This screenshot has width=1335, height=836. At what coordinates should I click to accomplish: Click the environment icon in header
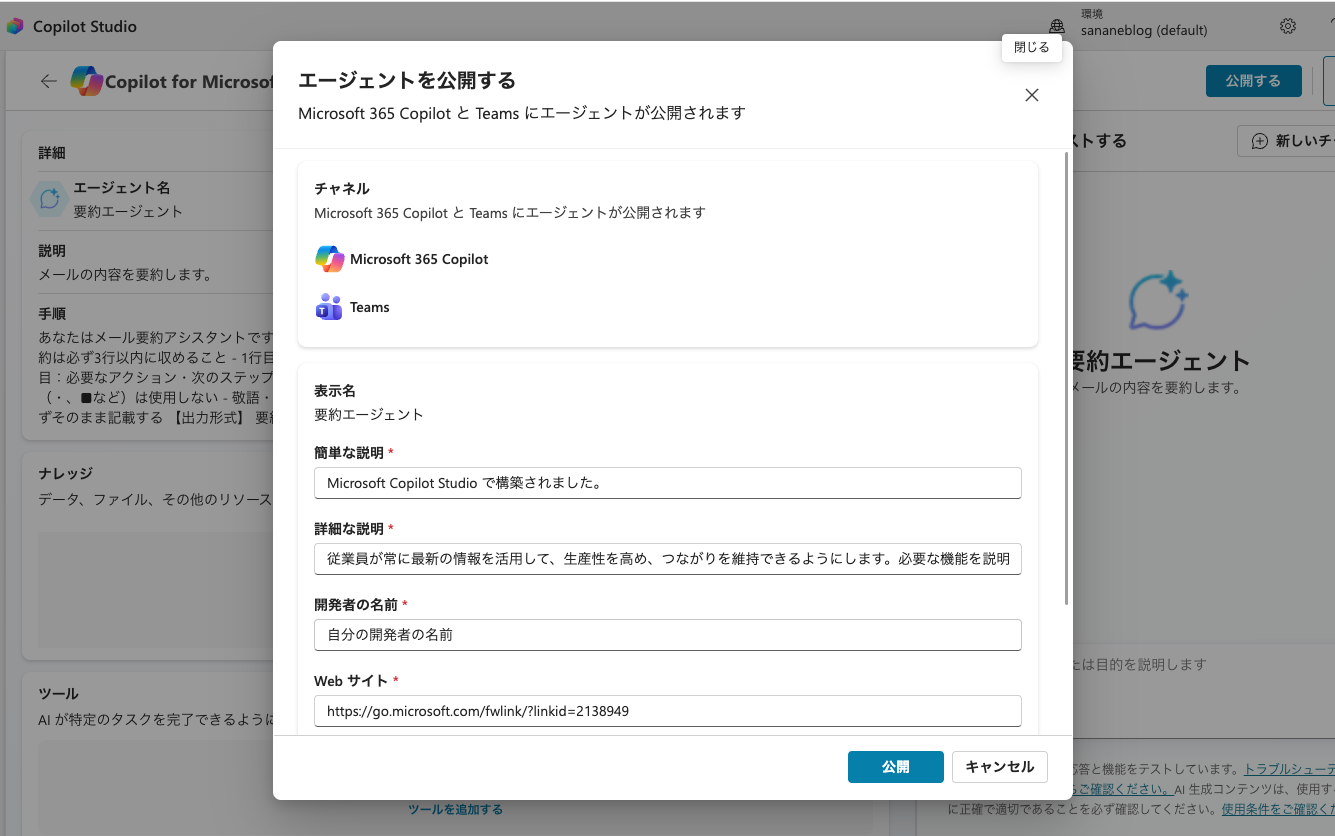click(1057, 26)
